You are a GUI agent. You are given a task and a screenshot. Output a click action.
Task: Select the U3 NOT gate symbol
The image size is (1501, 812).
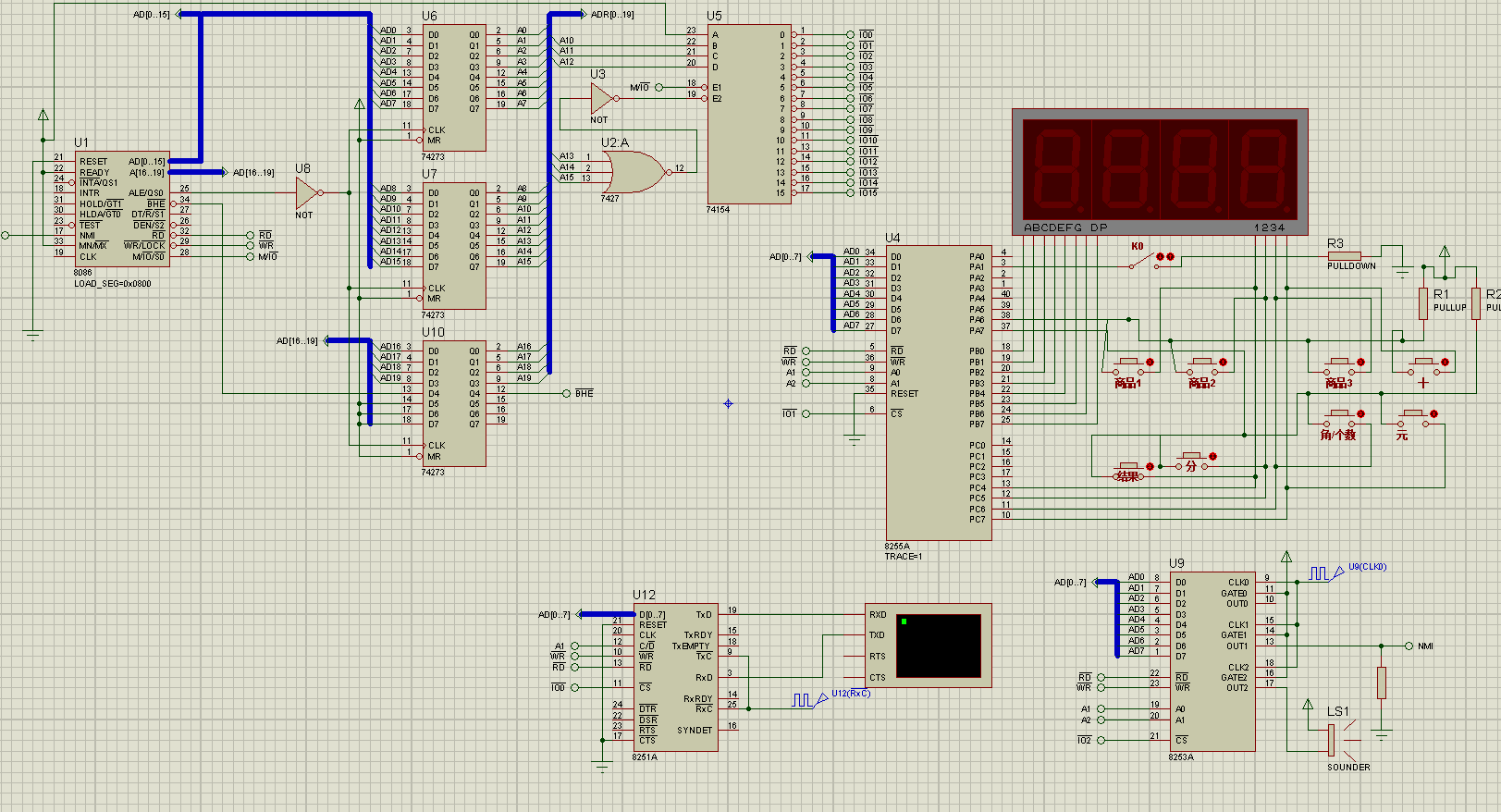603,97
